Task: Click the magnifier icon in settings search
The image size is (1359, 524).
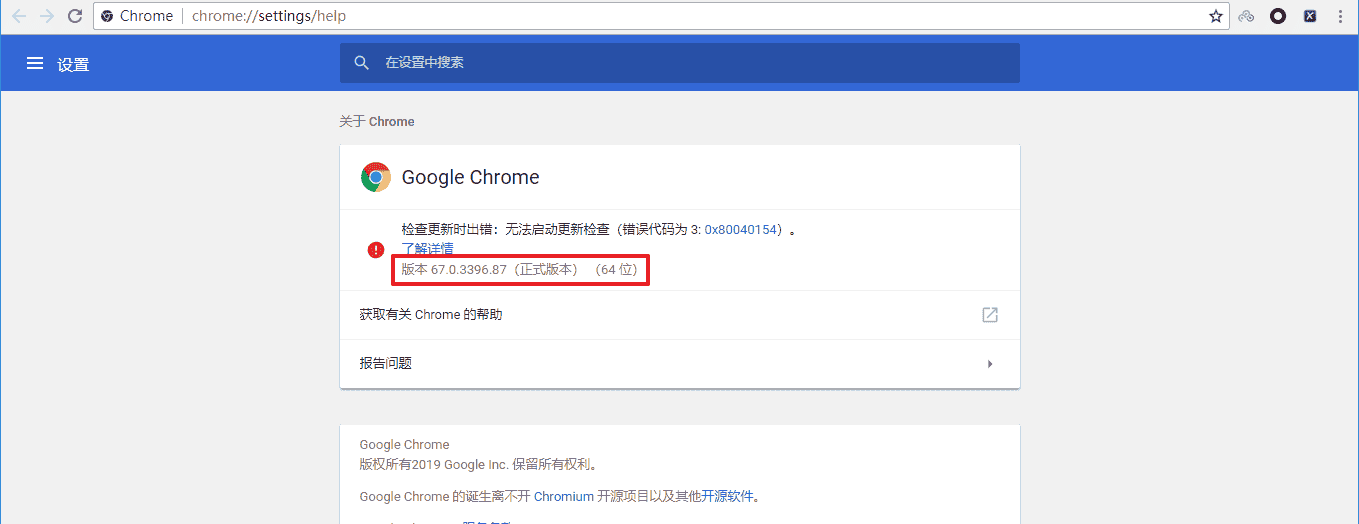Action: (x=362, y=63)
